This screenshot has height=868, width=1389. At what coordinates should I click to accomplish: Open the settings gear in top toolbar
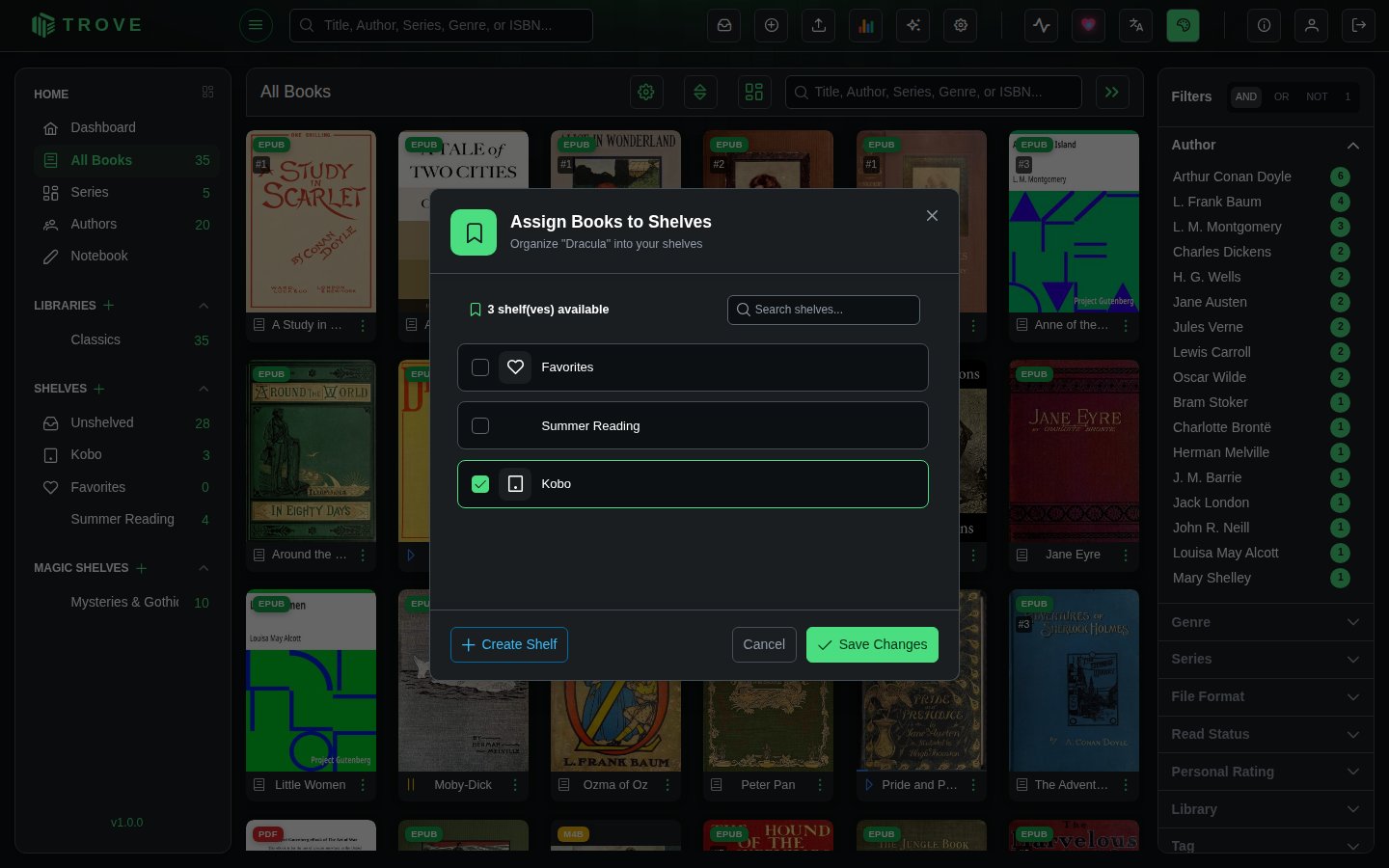(x=961, y=25)
